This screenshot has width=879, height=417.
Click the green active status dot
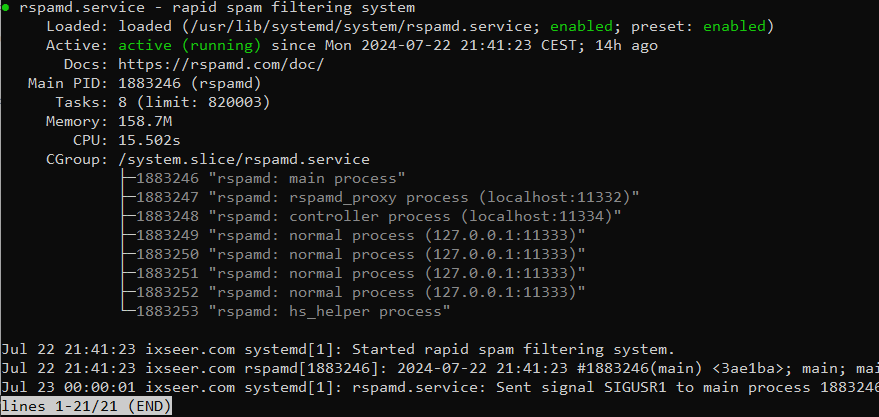pos(8,8)
